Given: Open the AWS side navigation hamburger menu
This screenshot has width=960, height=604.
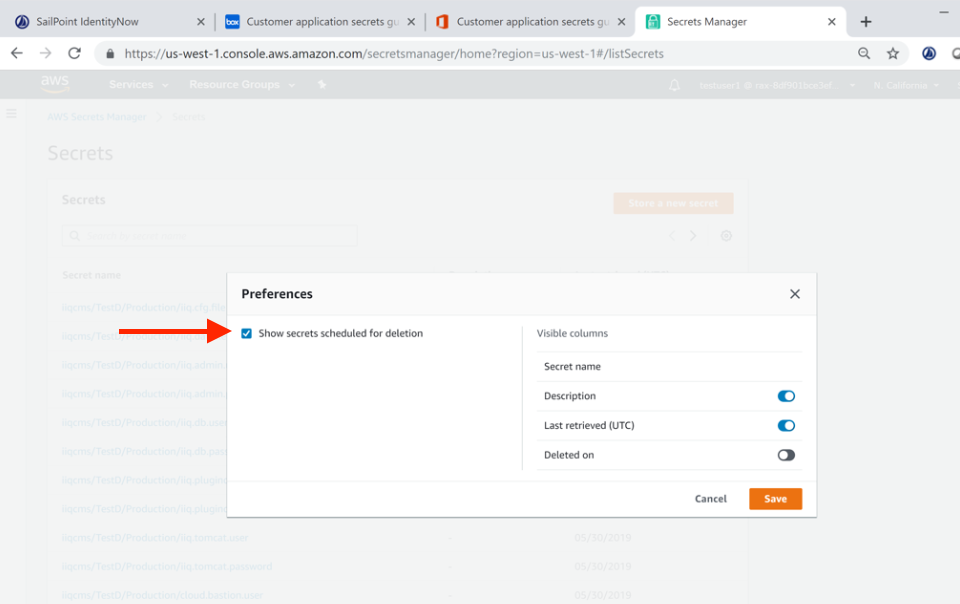Looking at the screenshot, I should coord(12,114).
